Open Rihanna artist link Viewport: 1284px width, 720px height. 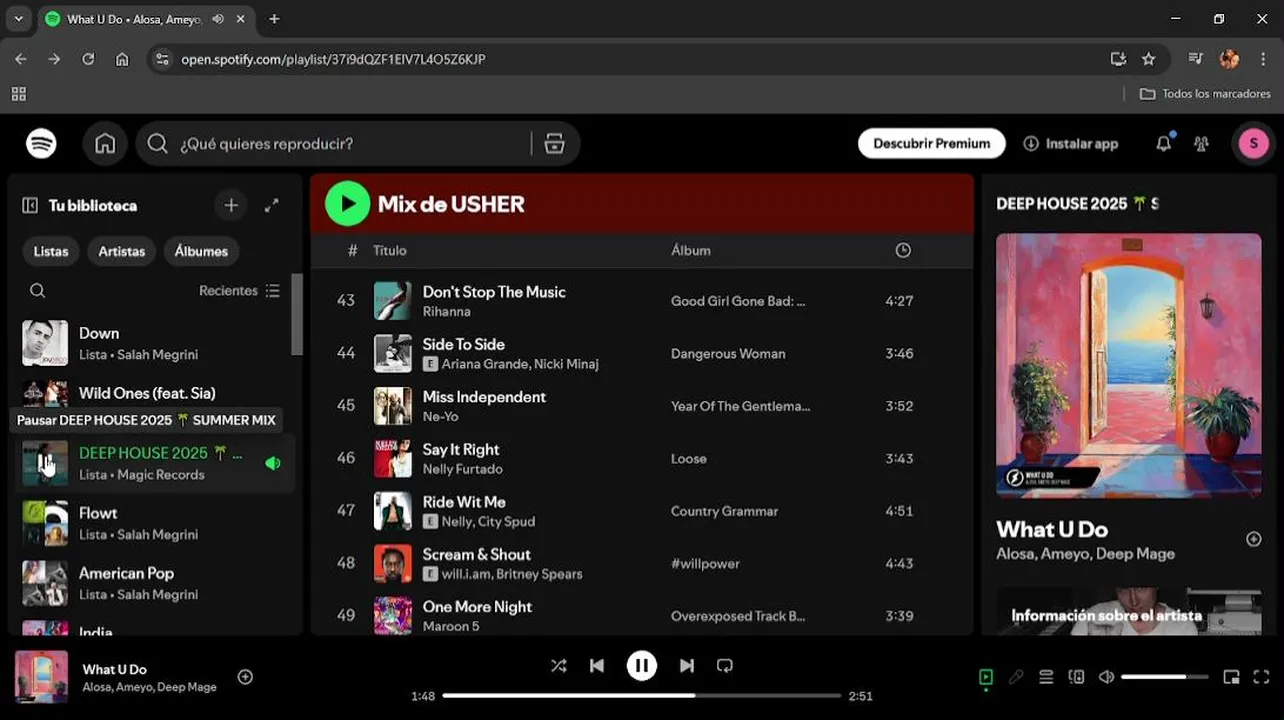[446, 312]
